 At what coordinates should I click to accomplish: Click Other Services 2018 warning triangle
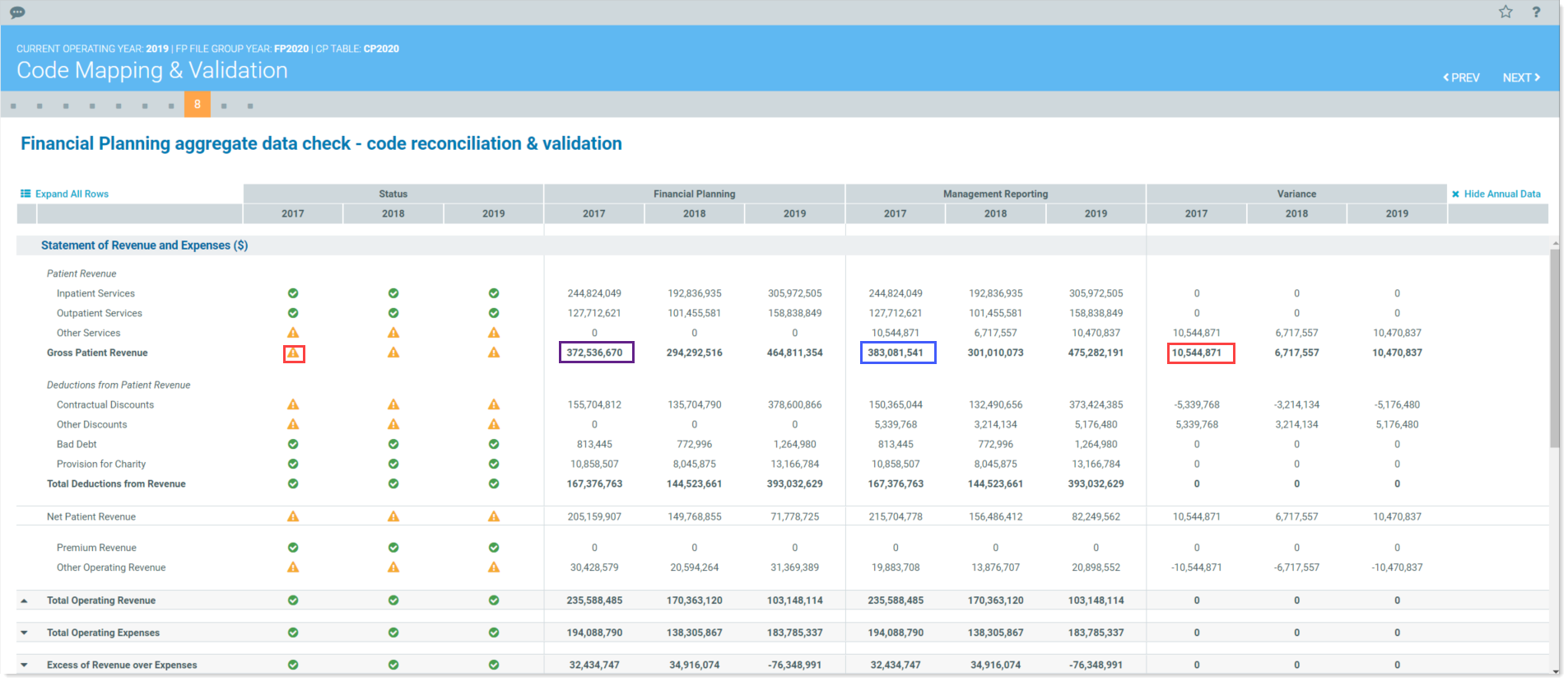click(x=393, y=333)
